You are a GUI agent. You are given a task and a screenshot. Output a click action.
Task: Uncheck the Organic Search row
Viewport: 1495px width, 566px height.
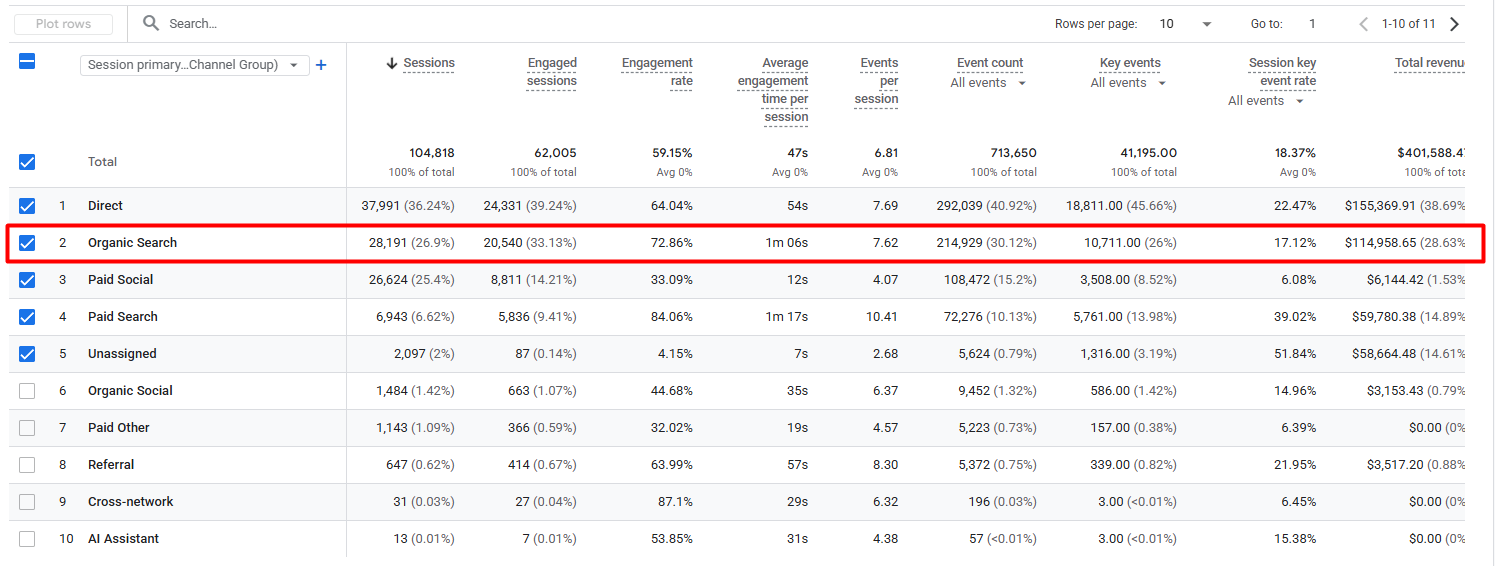click(x=27, y=243)
